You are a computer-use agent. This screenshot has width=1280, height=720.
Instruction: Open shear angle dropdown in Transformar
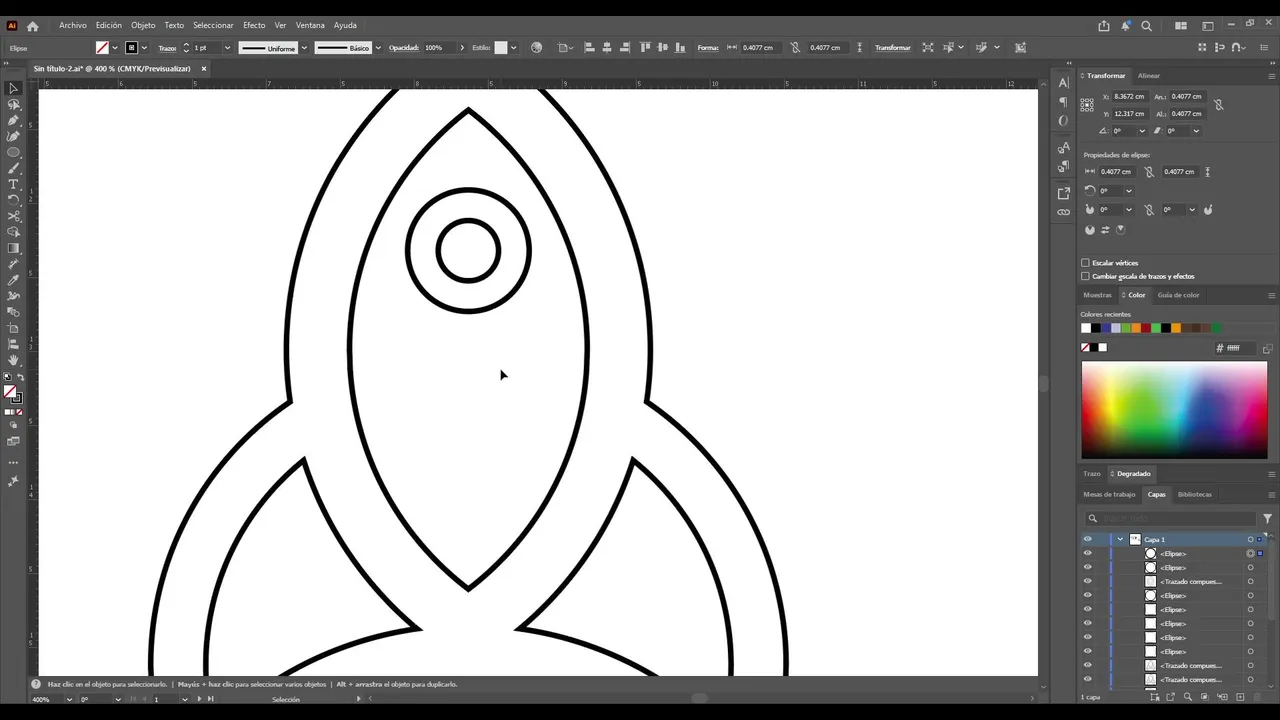point(1196,130)
